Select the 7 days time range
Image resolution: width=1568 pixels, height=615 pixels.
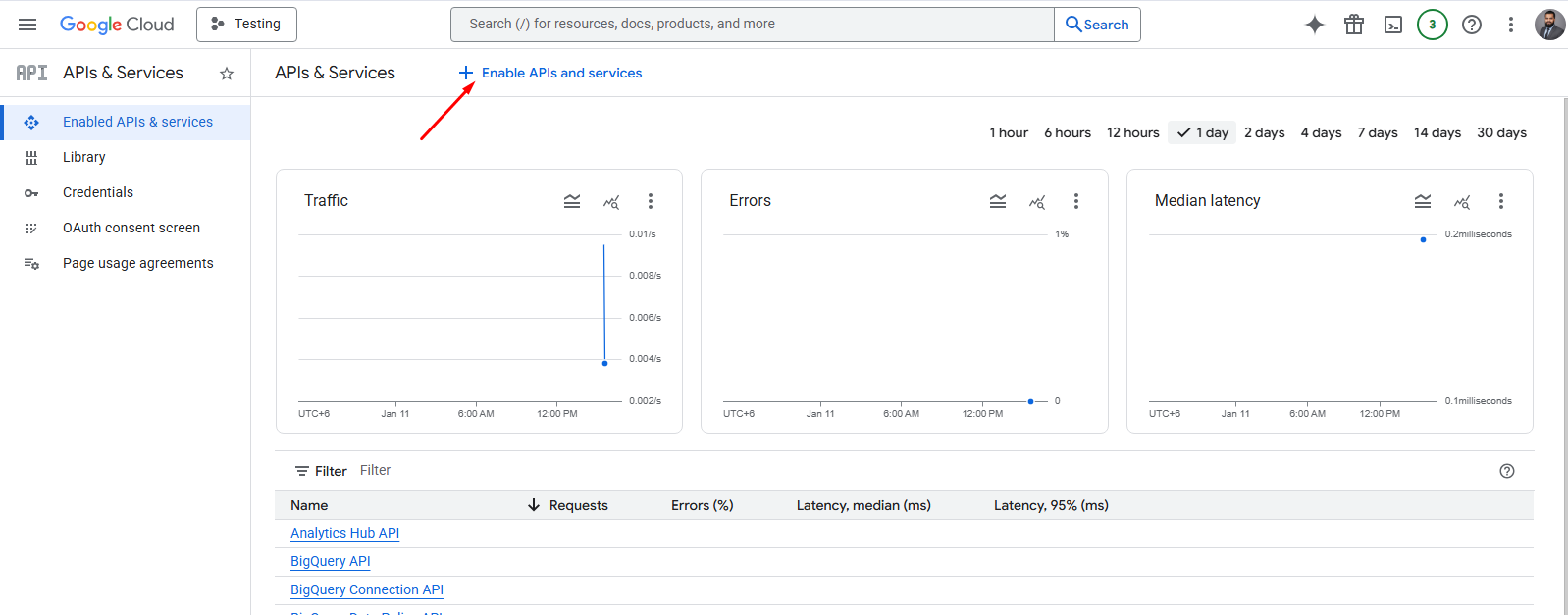click(x=1378, y=132)
